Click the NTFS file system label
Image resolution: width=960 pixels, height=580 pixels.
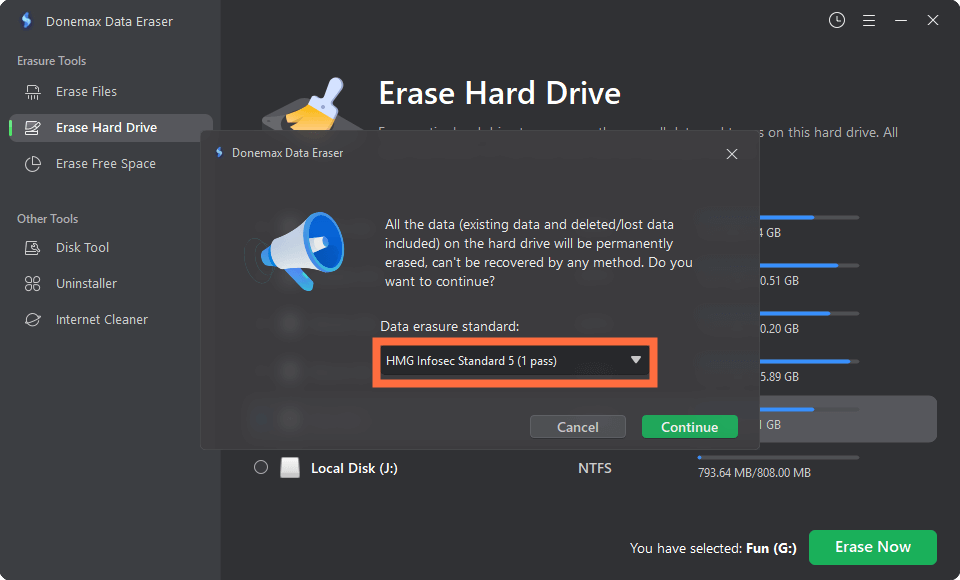point(594,468)
